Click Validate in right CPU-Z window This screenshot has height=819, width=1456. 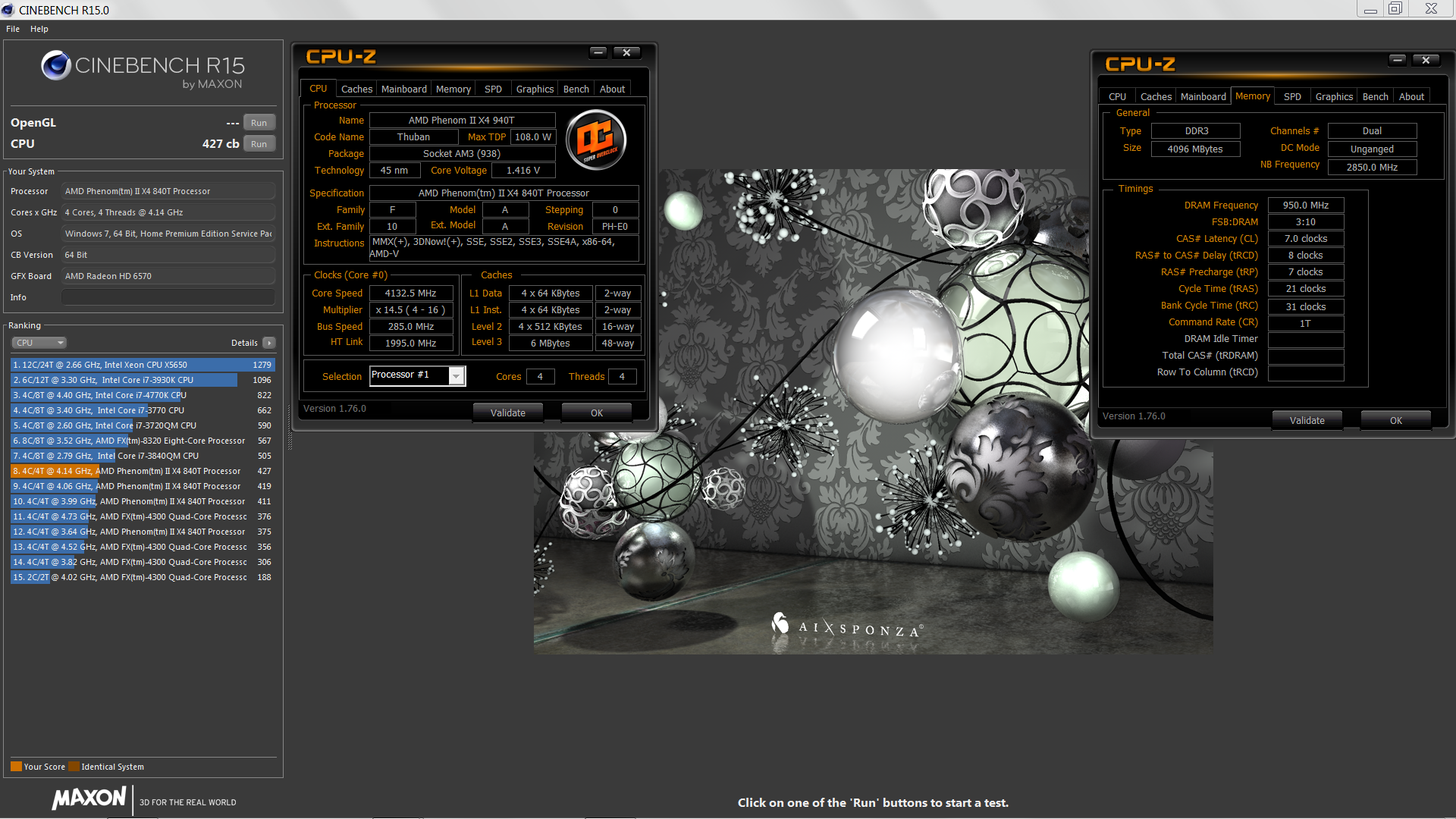click(1307, 420)
